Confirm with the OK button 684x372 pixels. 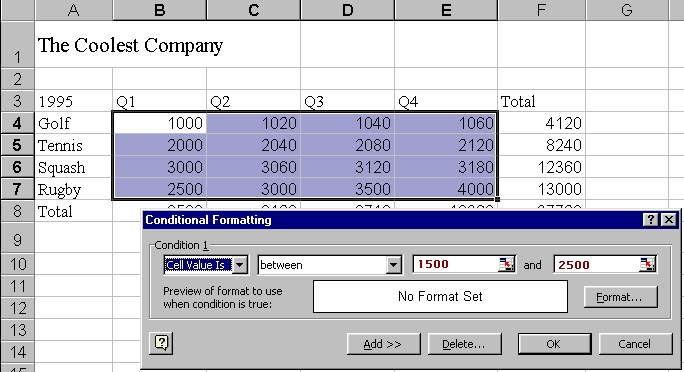[x=554, y=344]
